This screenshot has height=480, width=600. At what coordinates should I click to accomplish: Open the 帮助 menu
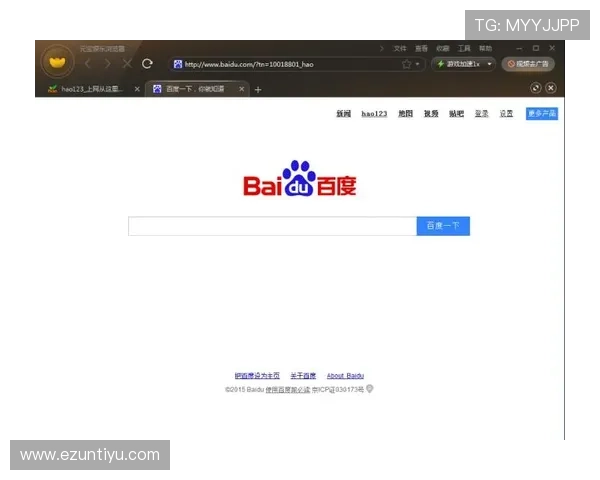(486, 48)
